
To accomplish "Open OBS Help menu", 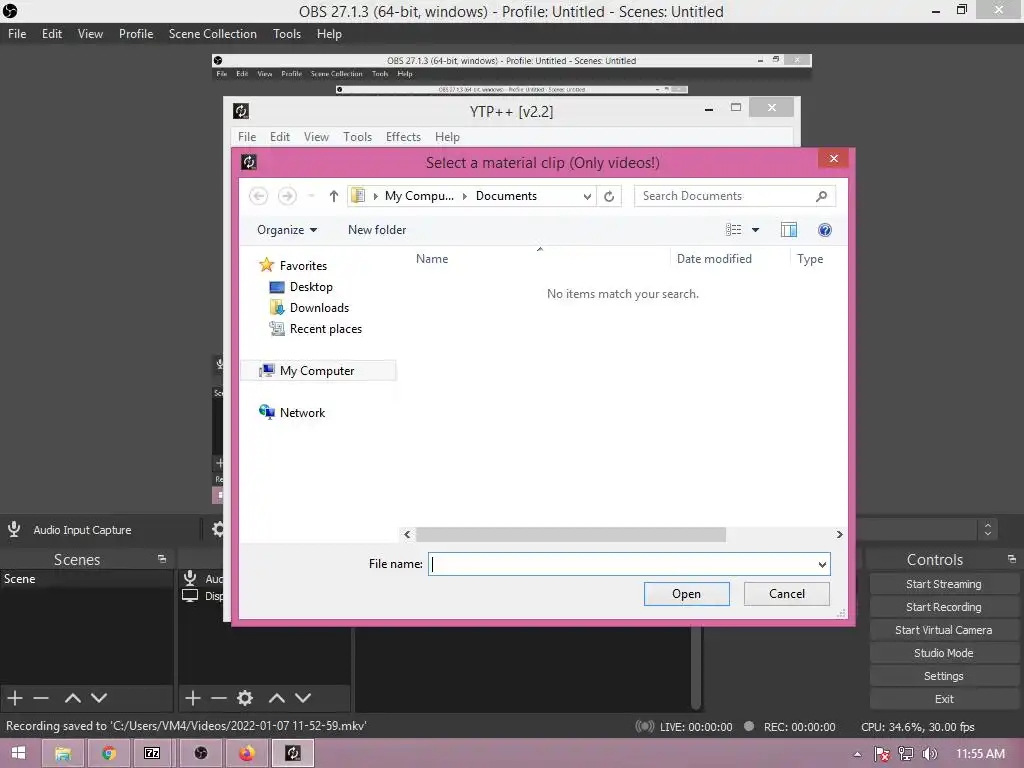I will point(329,34).
